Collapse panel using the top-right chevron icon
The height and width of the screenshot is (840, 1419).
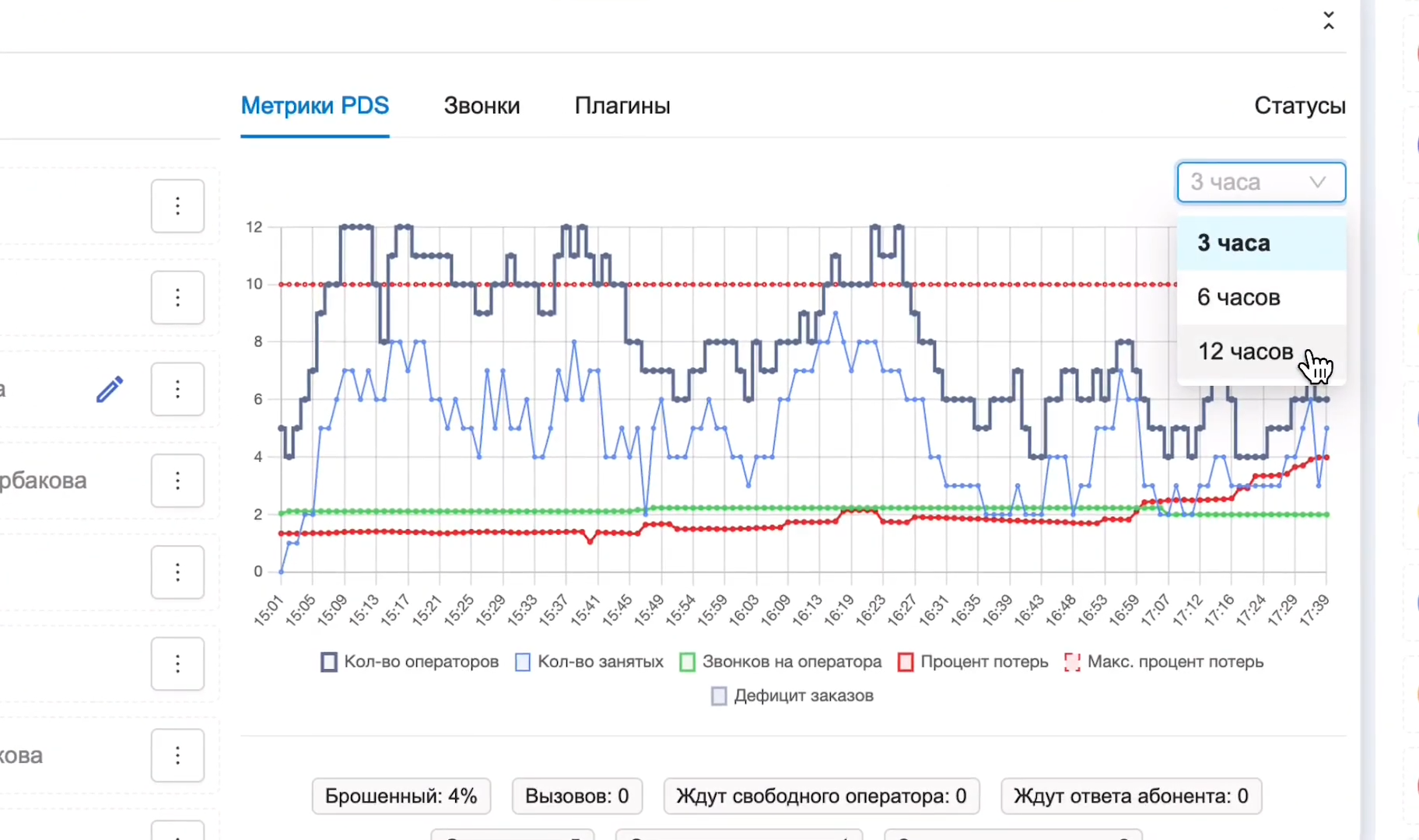(1329, 21)
